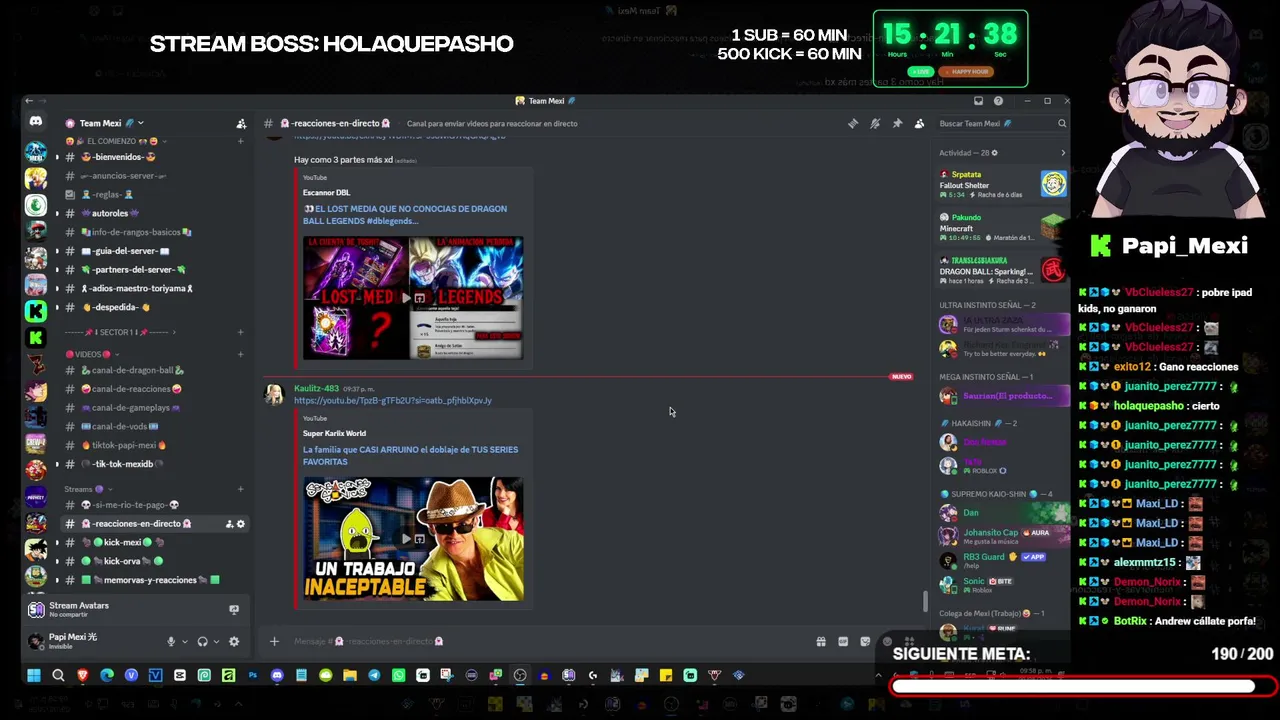
Task: Open the EL LOST MEDIA video title link
Action: point(405,215)
